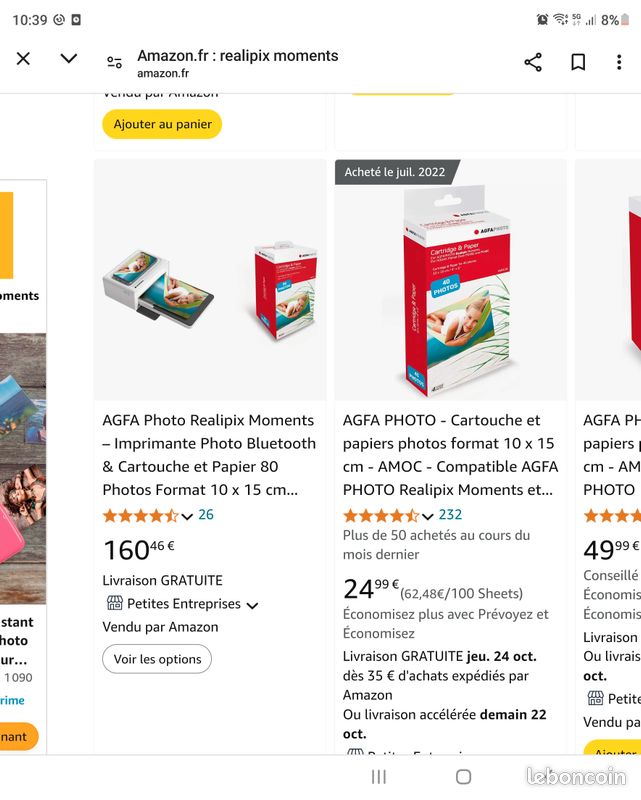Click Ajouter au panier button
Viewport: 641px width, 800px height.
coord(162,124)
